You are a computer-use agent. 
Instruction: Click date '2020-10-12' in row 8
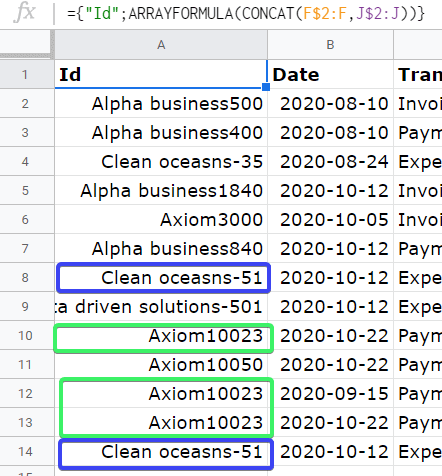(330, 278)
